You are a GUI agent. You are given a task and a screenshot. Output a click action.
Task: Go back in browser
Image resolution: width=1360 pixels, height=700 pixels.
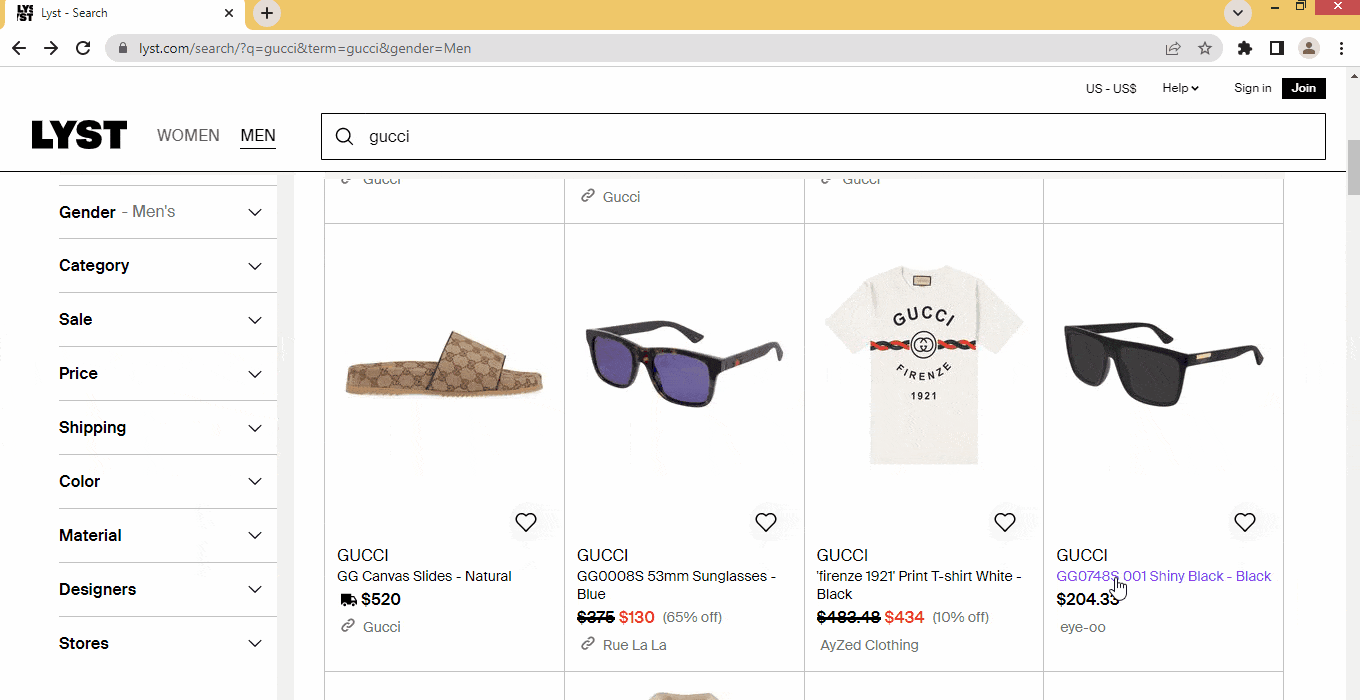pyautogui.click(x=19, y=48)
